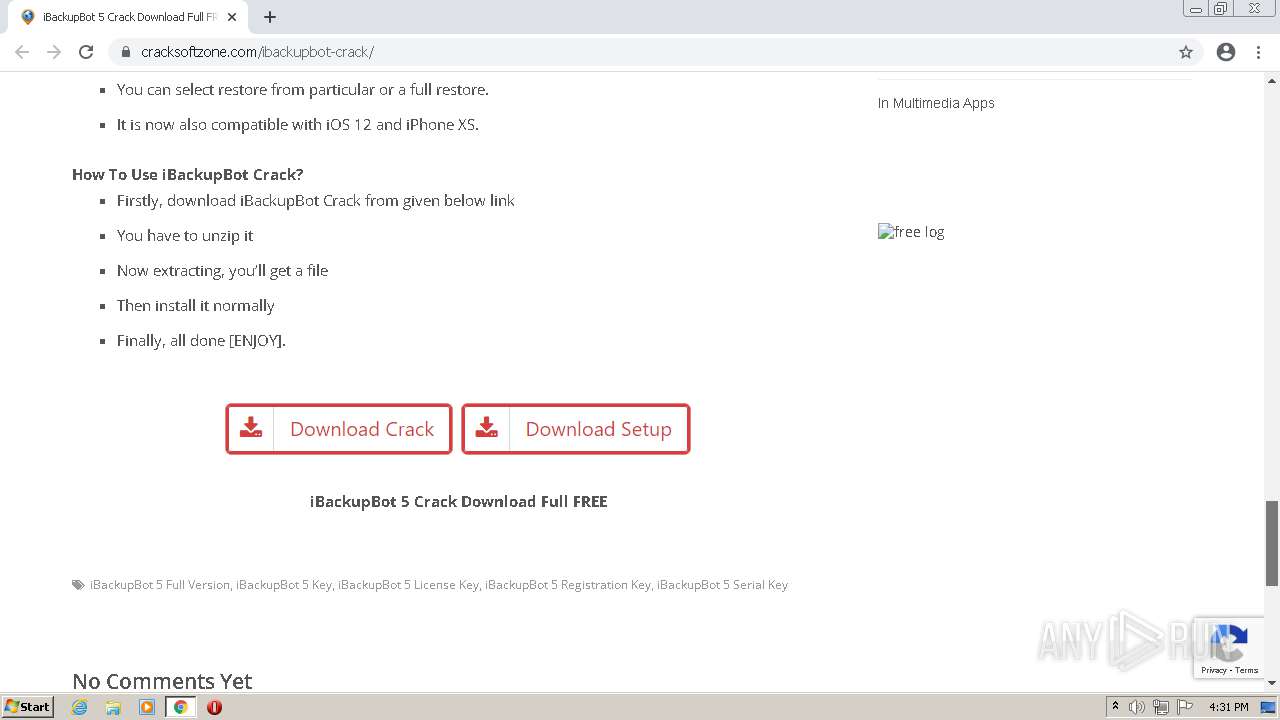Click 'Finally, all done [ENJOY].' line

201,341
